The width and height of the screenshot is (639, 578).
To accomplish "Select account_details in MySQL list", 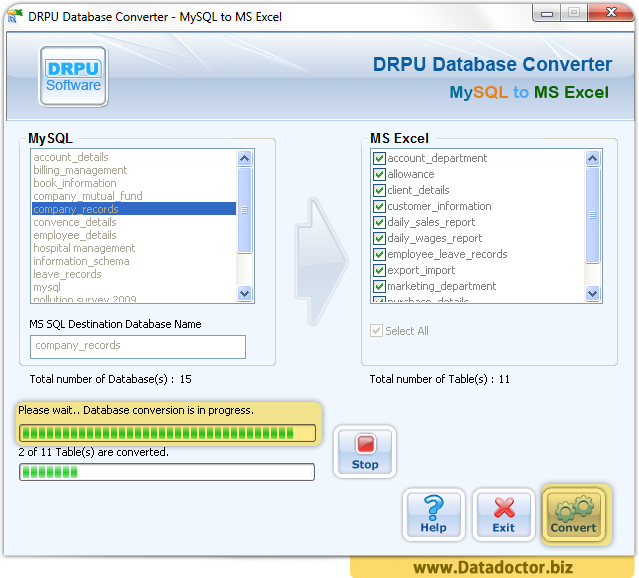I will click(134, 157).
